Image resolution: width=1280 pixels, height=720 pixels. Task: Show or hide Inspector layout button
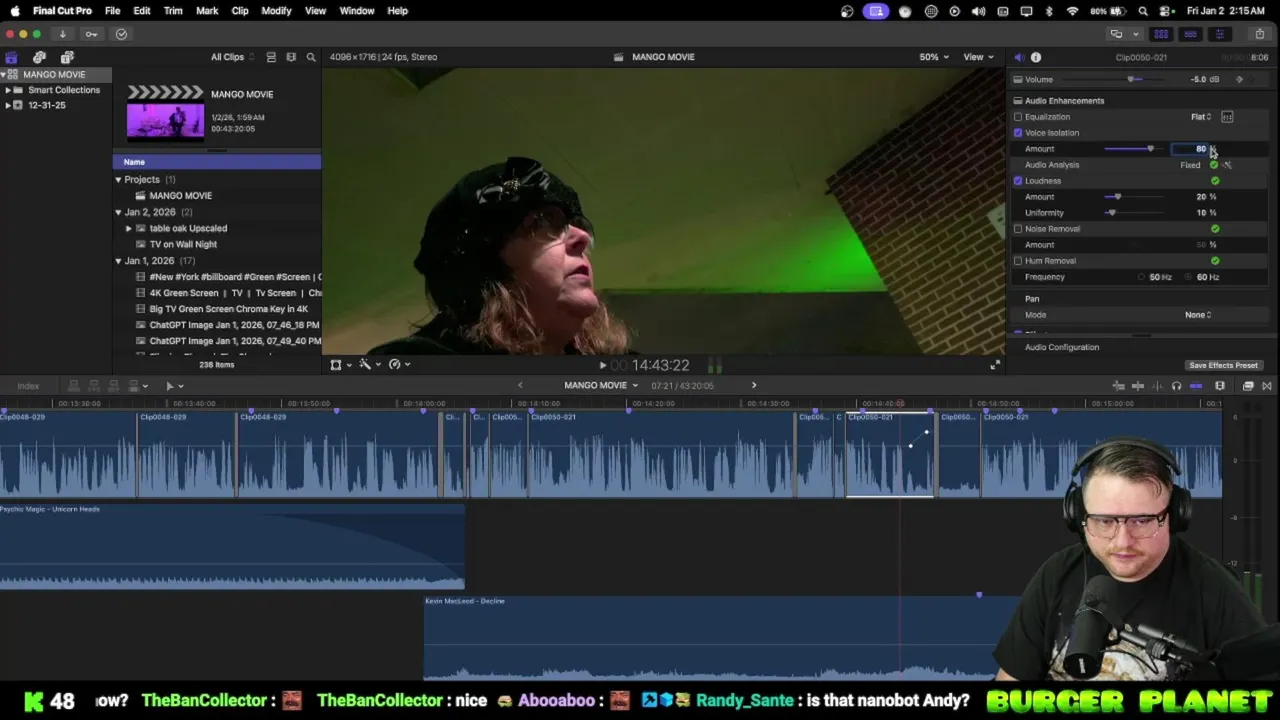1219,34
